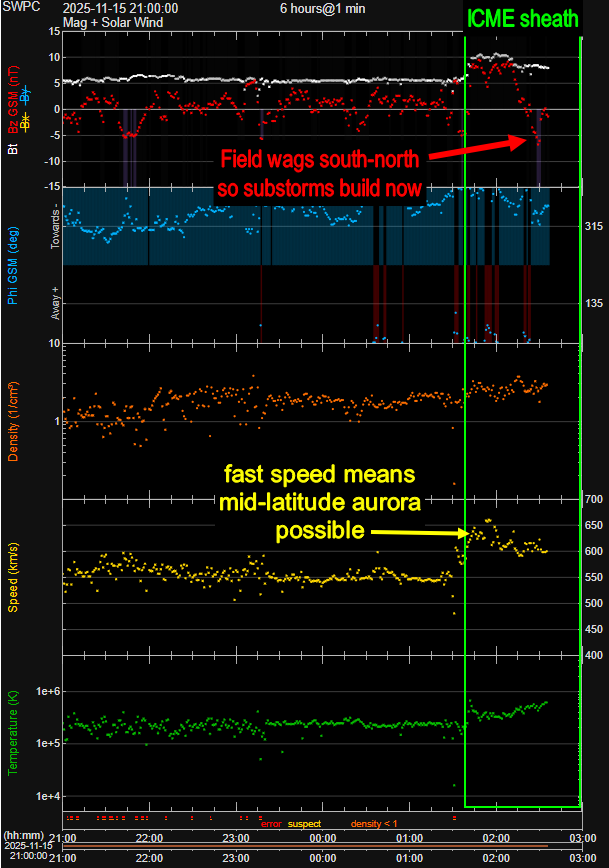Click the orange time-range bar at bottom

[305, 846]
